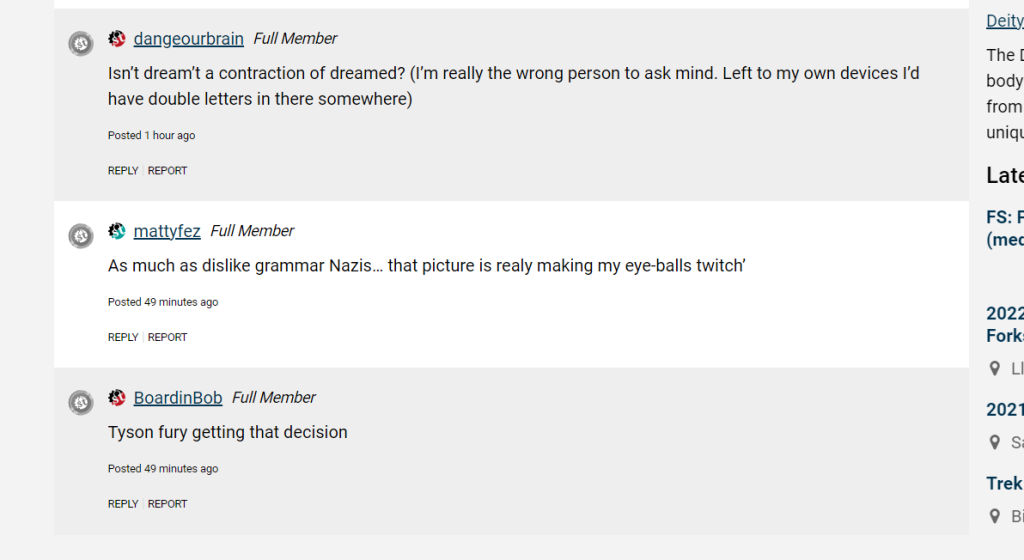This screenshot has height=560, width=1024.
Task: Click map pin icon under 2021 listing
Action: coord(994,442)
